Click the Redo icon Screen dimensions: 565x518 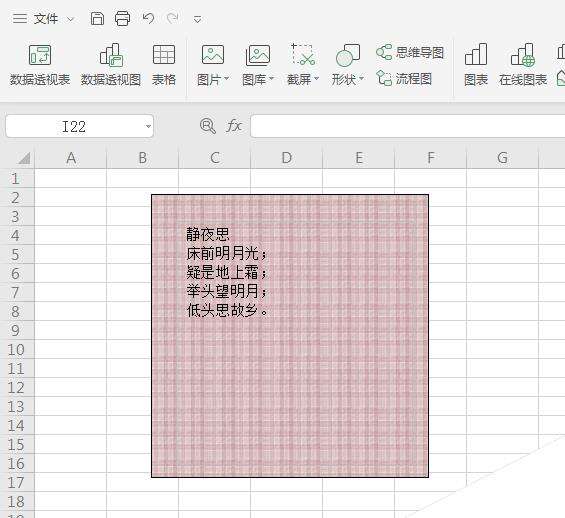[x=173, y=18]
